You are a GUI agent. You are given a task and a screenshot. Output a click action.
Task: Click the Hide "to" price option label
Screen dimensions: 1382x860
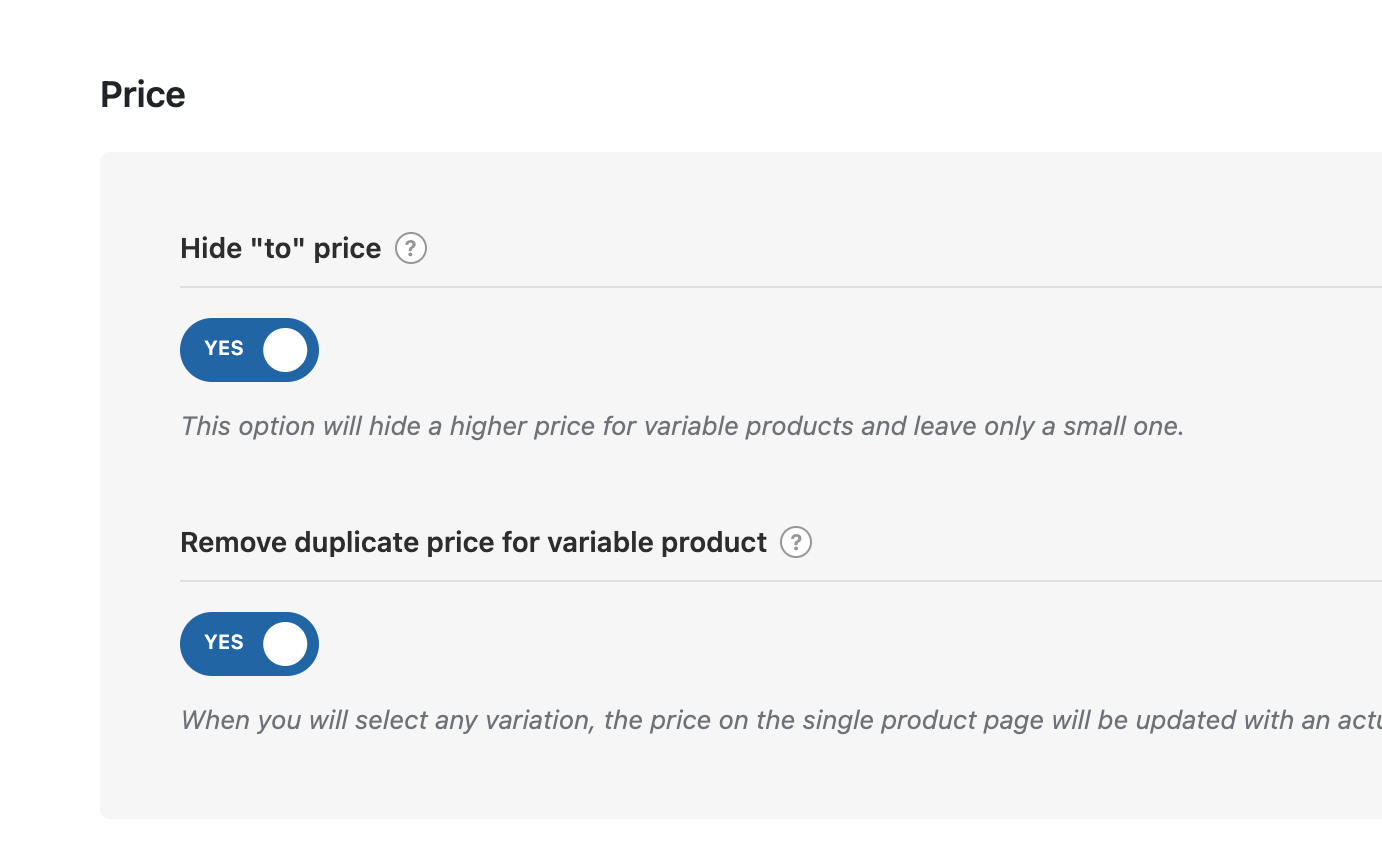click(x=281, y=248)
